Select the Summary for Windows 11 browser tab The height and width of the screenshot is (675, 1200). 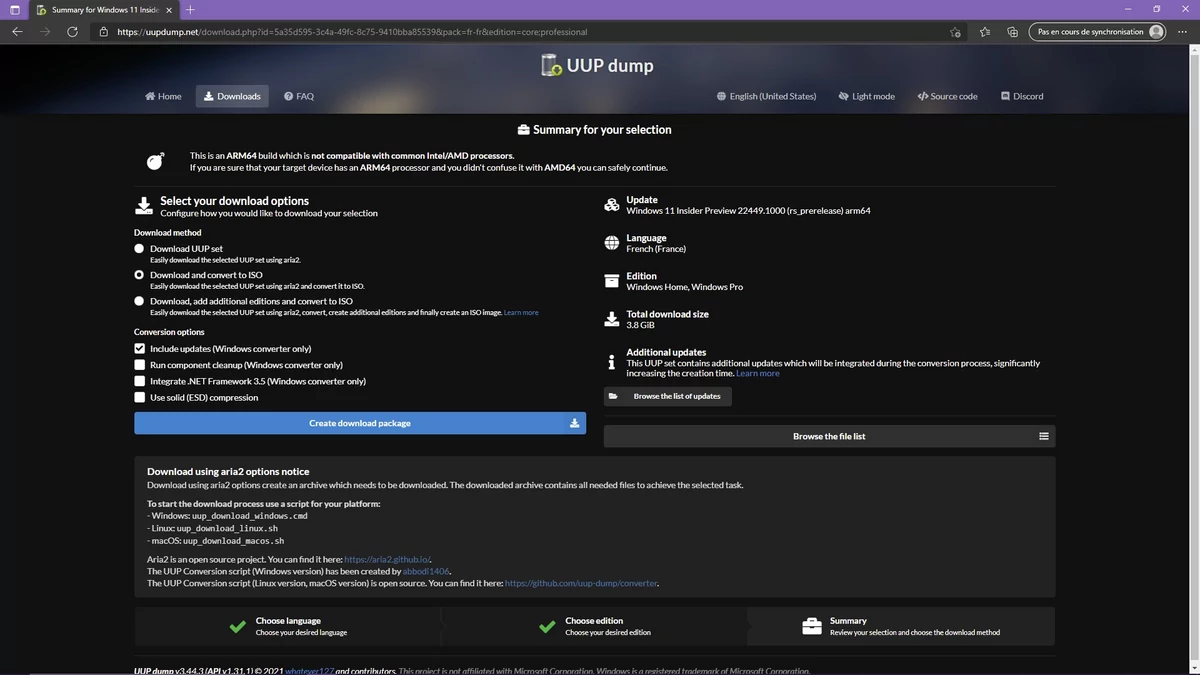point(100,9)
